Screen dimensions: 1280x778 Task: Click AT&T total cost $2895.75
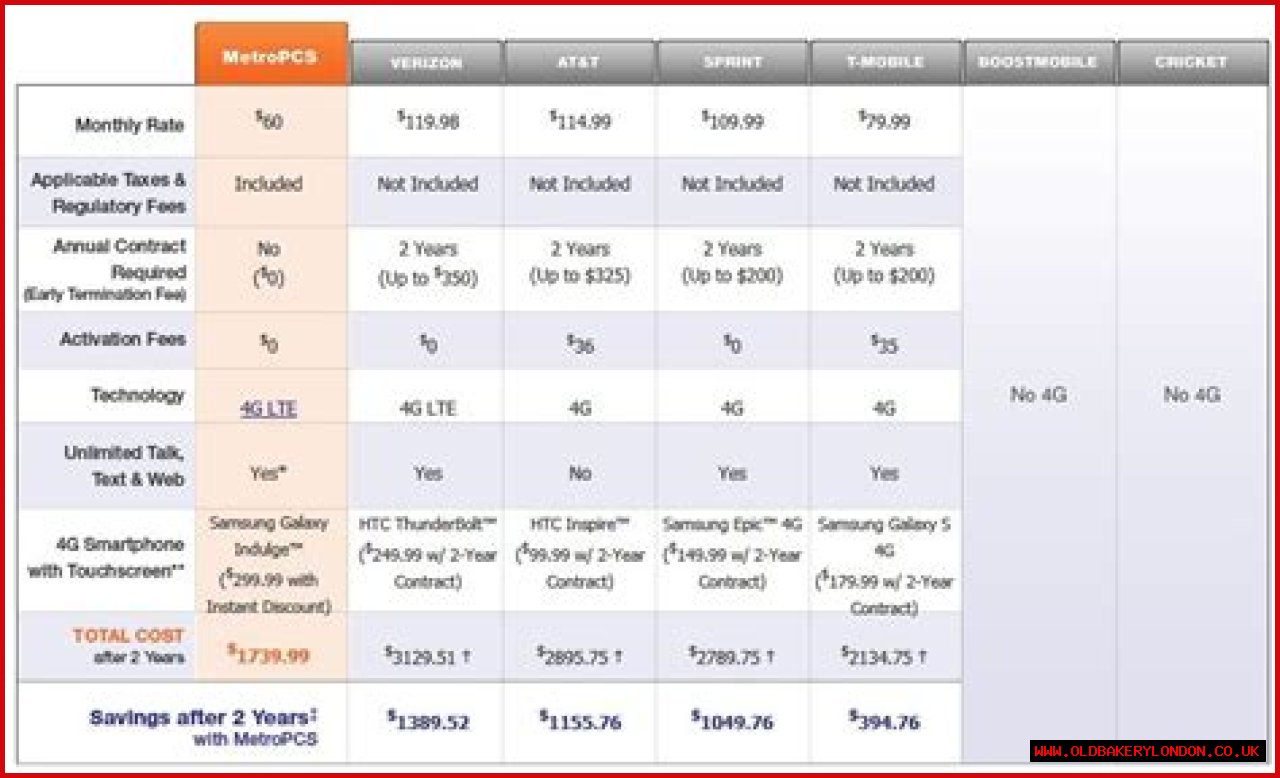coord(580,655)
